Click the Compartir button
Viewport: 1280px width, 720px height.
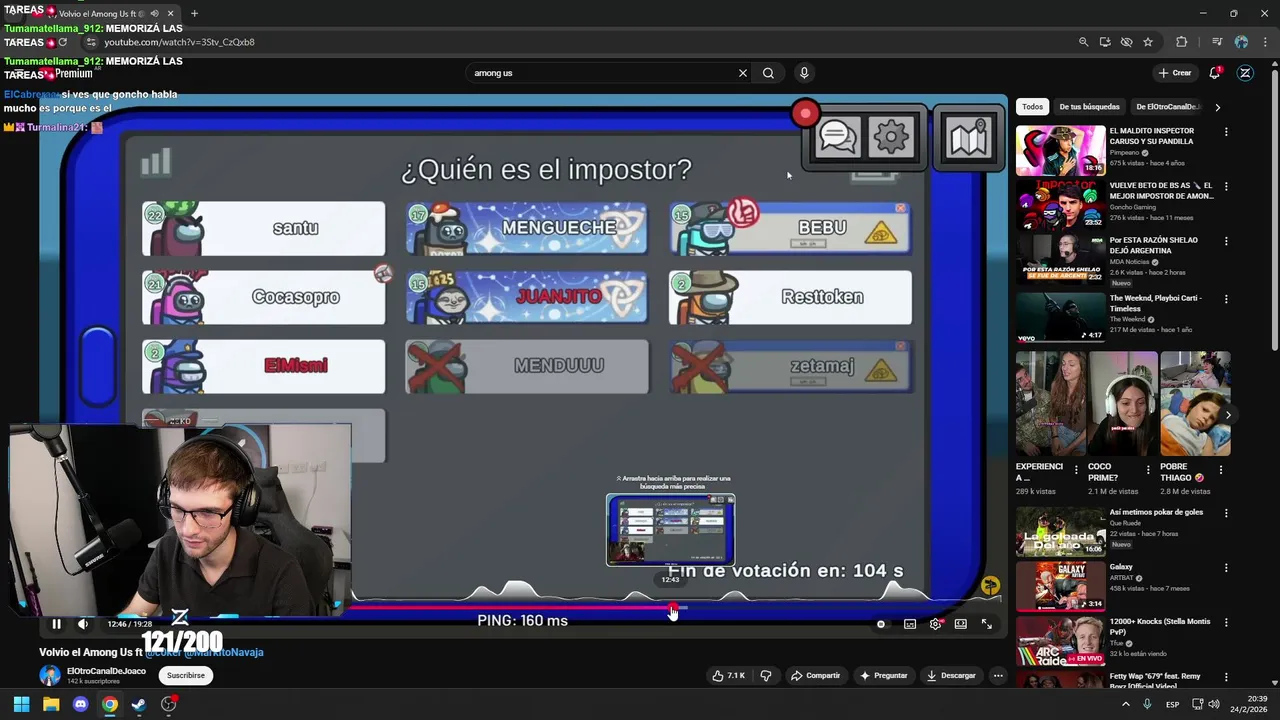pos(815,676)
